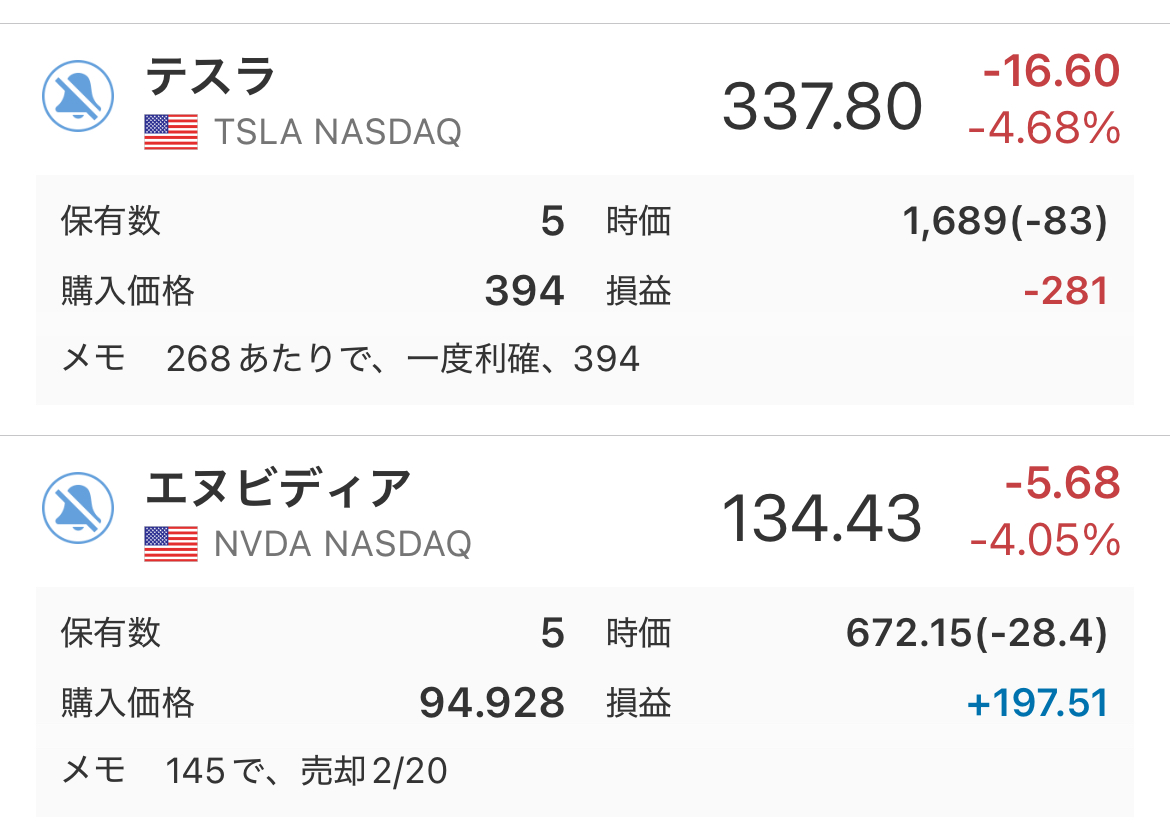This screenshot has height=834, width=1170.
Task: Toggle the Tesla alert bell icon
Action: tap(78, 96)
